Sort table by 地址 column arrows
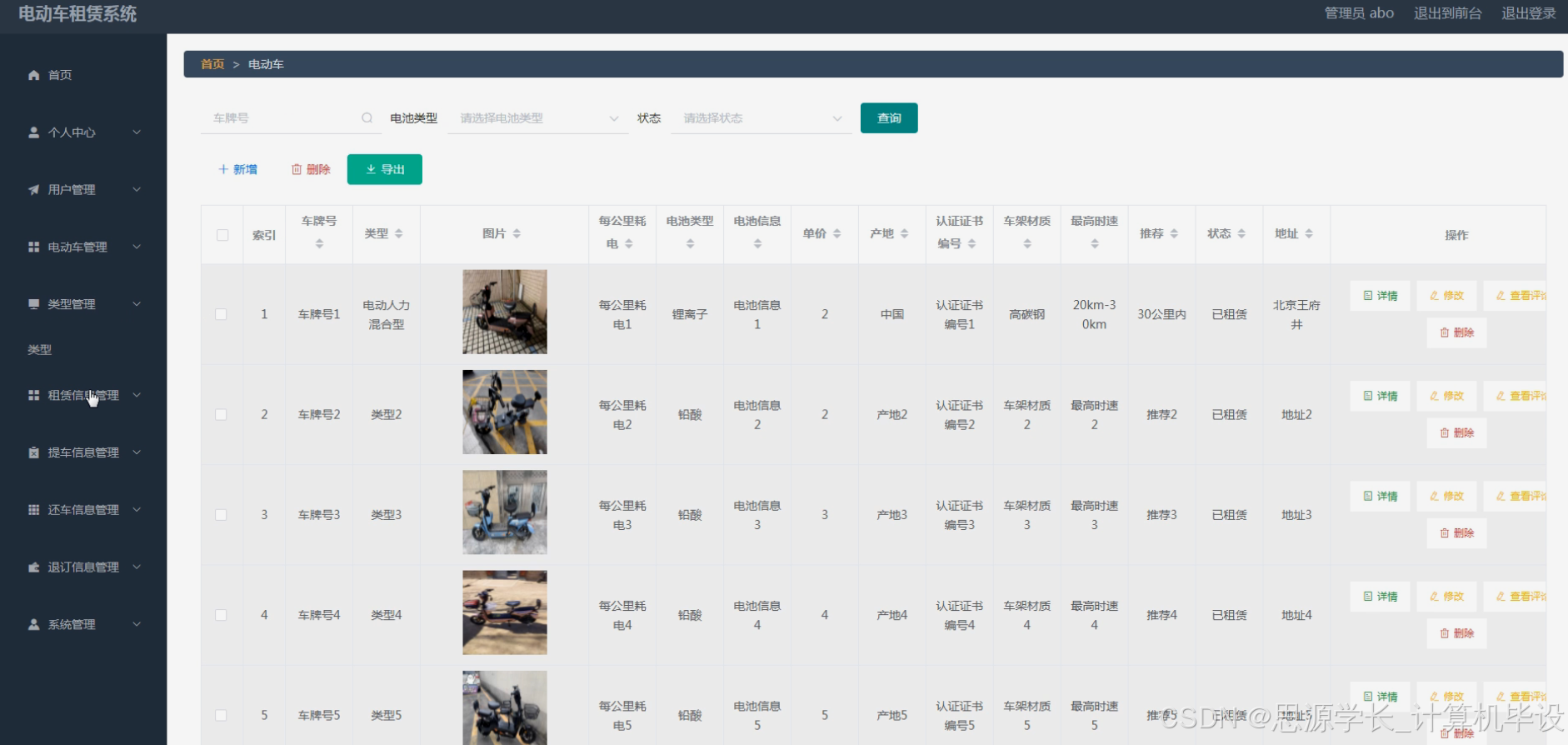This screenshot has height=745, width=1568. tap(1309, 234)
